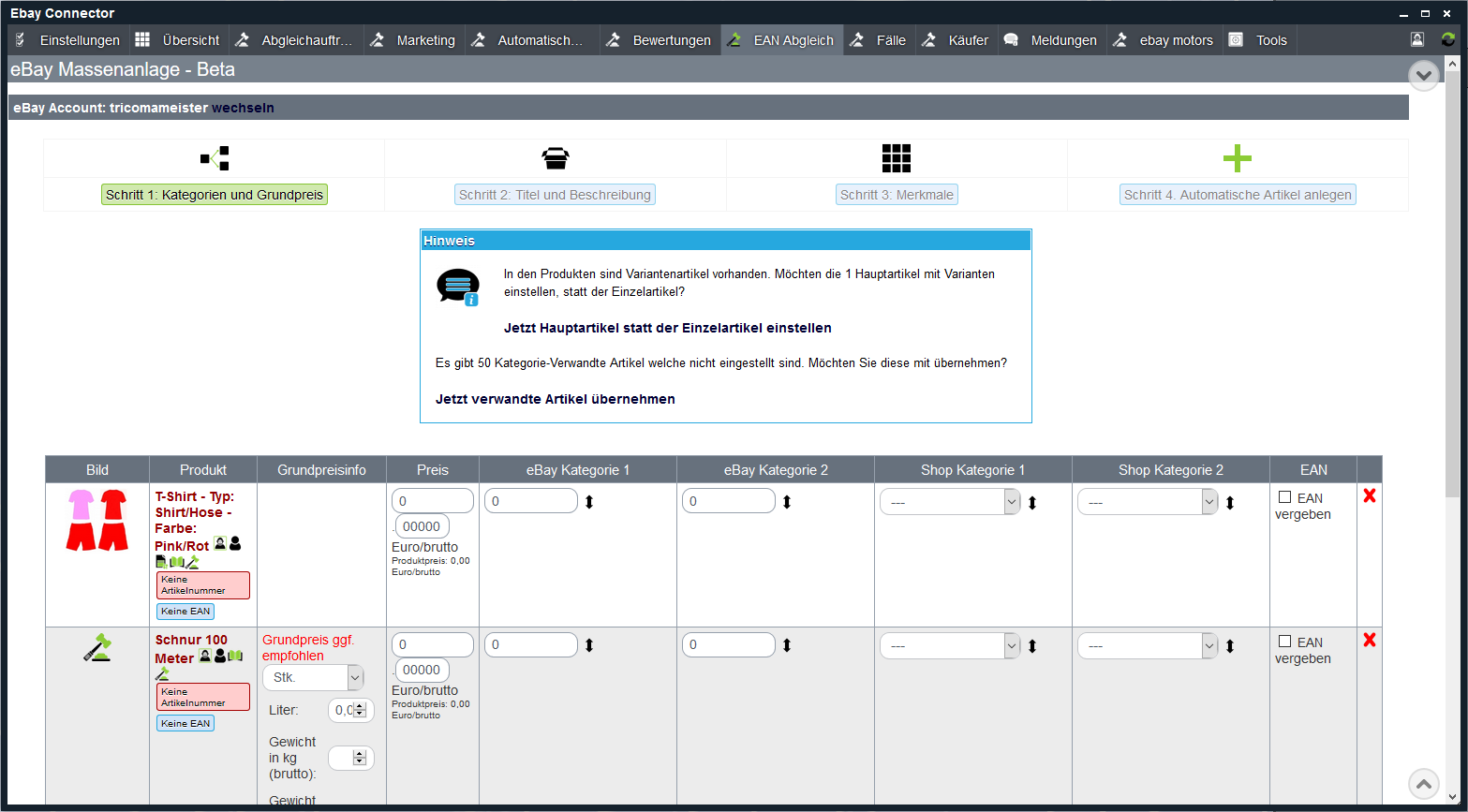Click the eBay Kategorie 1 field in the T-Shirt row

coord(531,501)
